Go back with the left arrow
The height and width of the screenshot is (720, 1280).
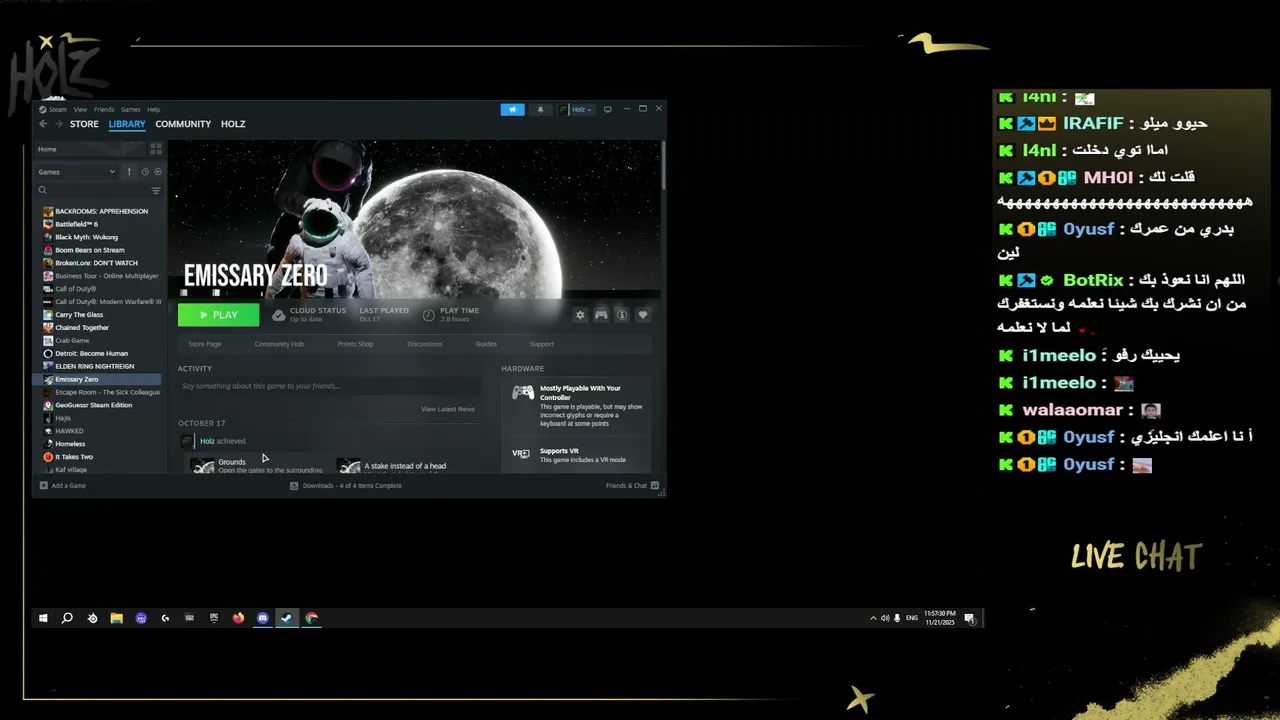click(x=43, y=124)
